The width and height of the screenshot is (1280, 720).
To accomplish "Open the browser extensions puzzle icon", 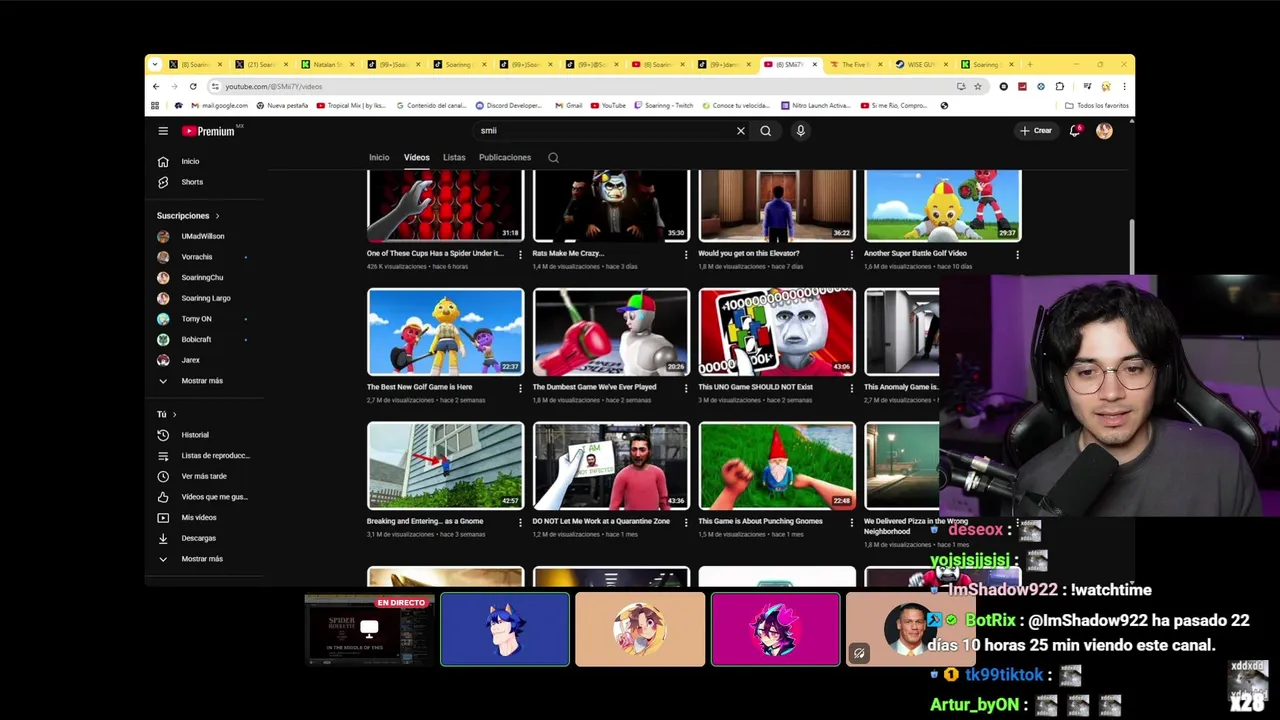I will 1060,87.
